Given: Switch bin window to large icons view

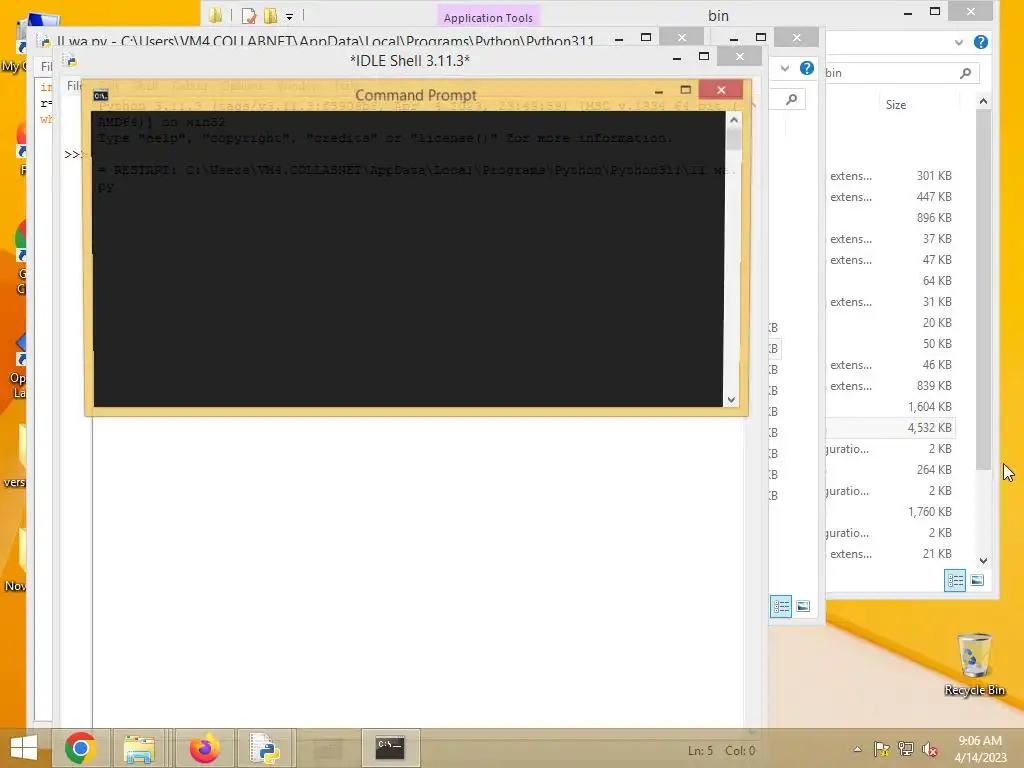Looking at the screenshot, I should (x=977, y=580).
